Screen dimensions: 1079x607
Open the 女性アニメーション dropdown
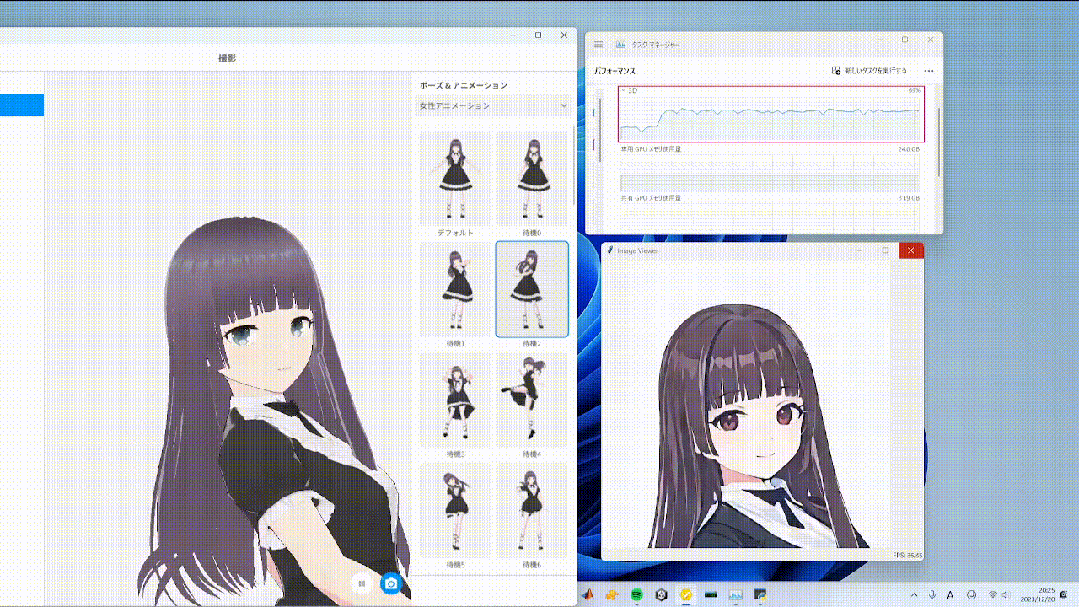494,106
